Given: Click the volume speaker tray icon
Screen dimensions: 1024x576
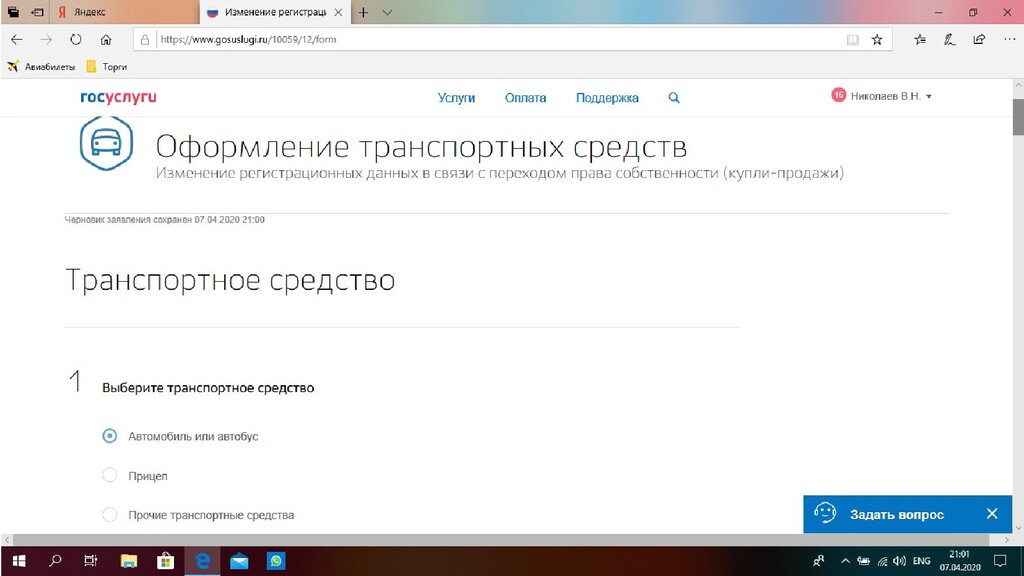Looking at the screenshot, I should (899, 561).
